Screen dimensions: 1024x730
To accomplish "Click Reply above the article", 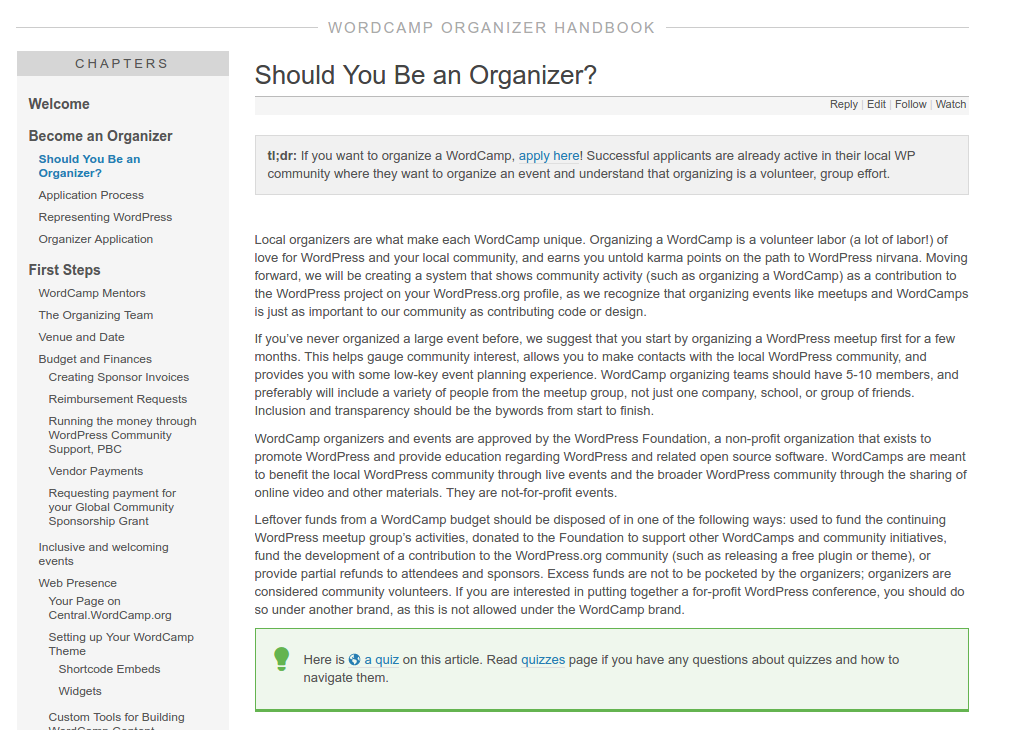I will coord(843,104).
